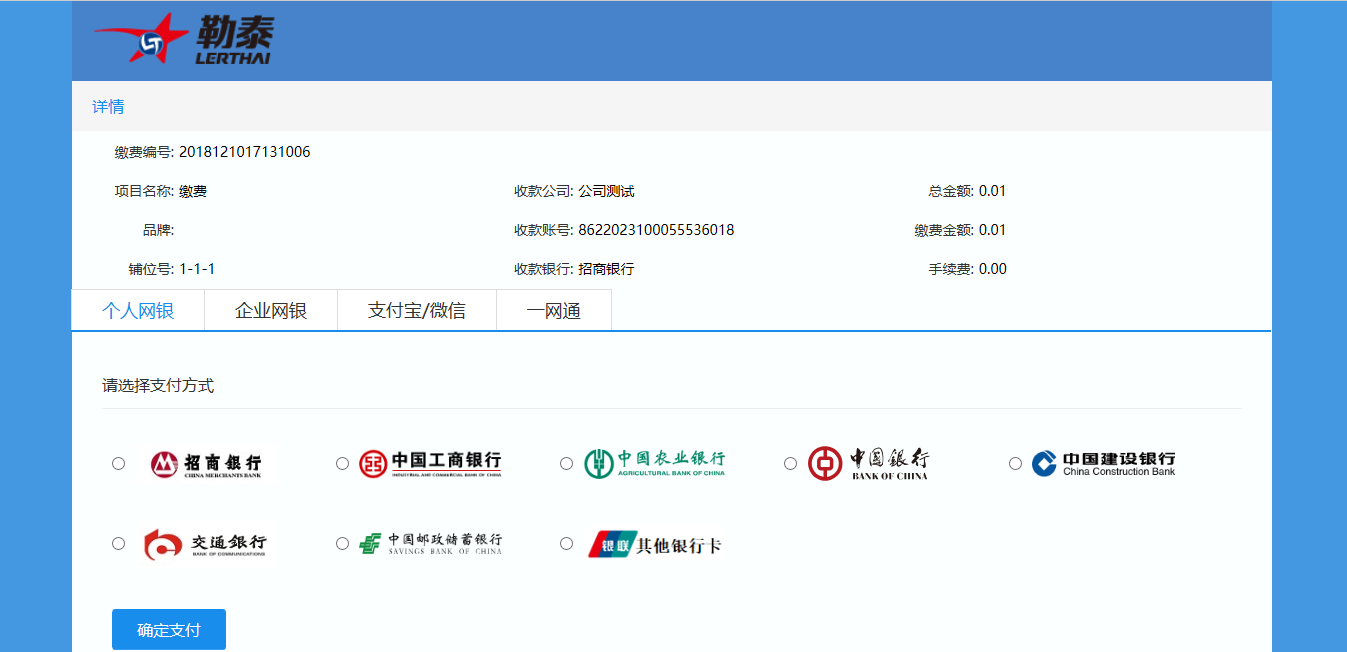Click the Bank of Communications logo
1347x652 pixels.
(x=206, y=544)
